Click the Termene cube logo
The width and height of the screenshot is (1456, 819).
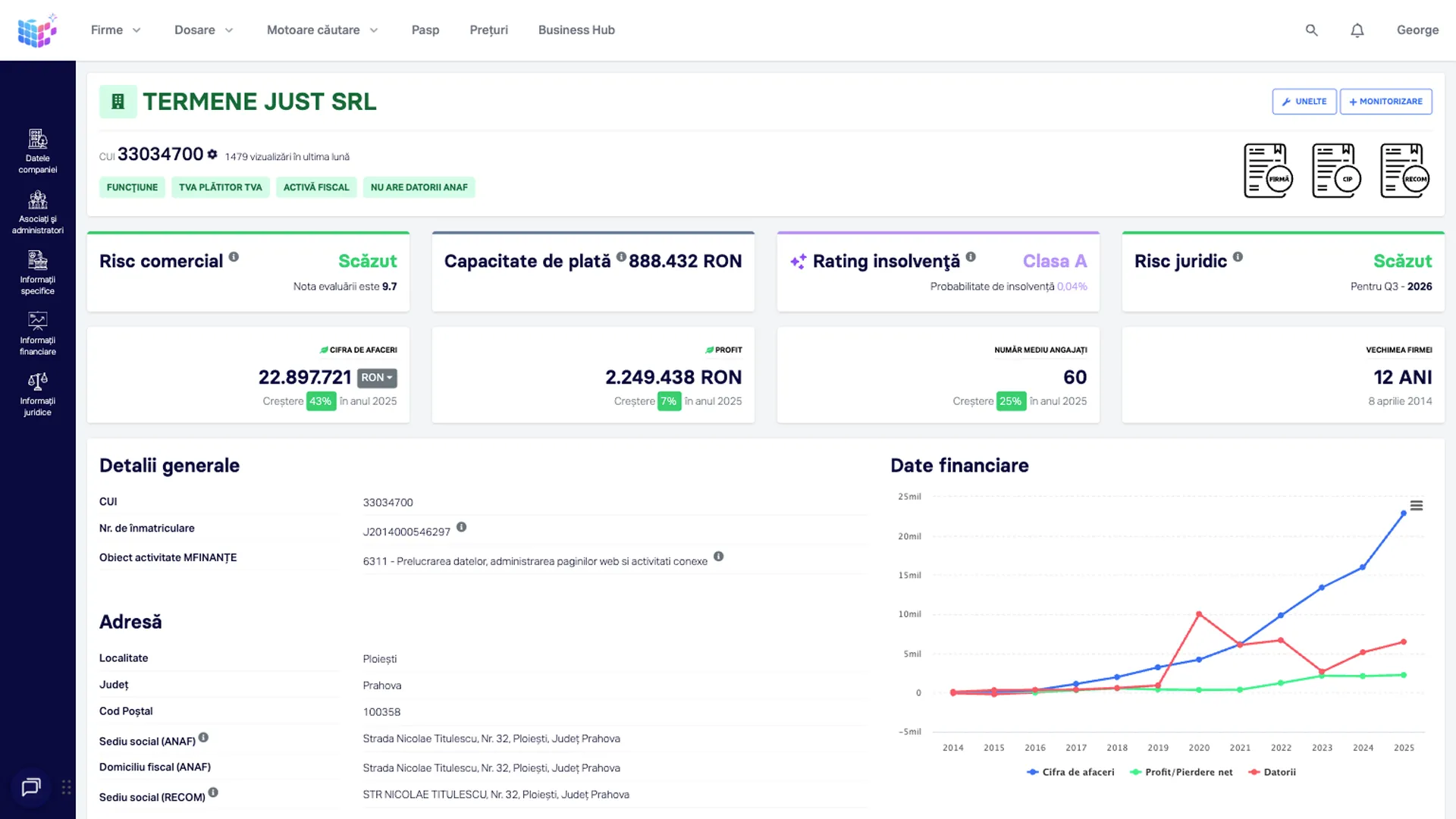click(x=37, y=30)
